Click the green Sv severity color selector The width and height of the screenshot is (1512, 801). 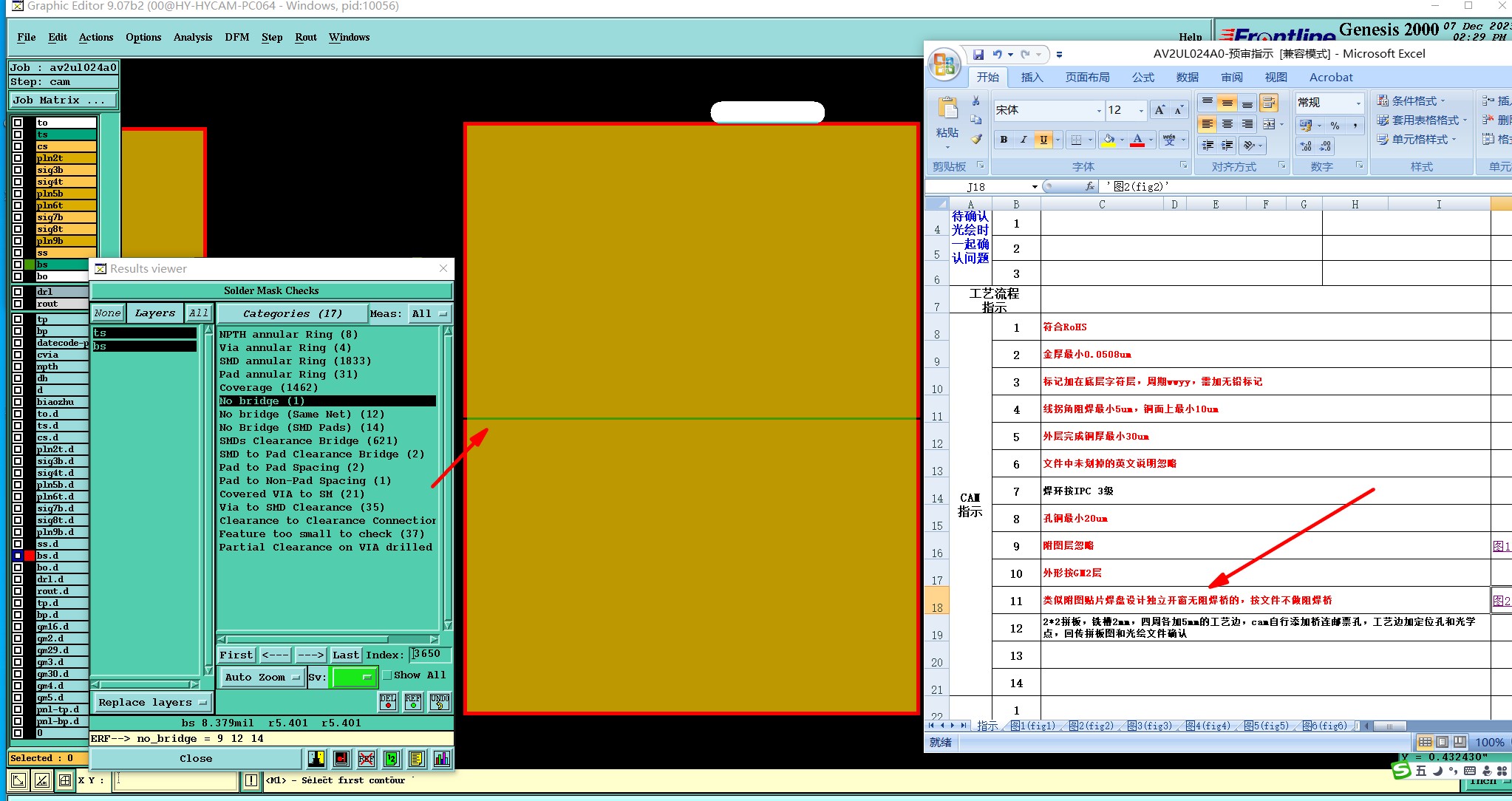point(355,677)
